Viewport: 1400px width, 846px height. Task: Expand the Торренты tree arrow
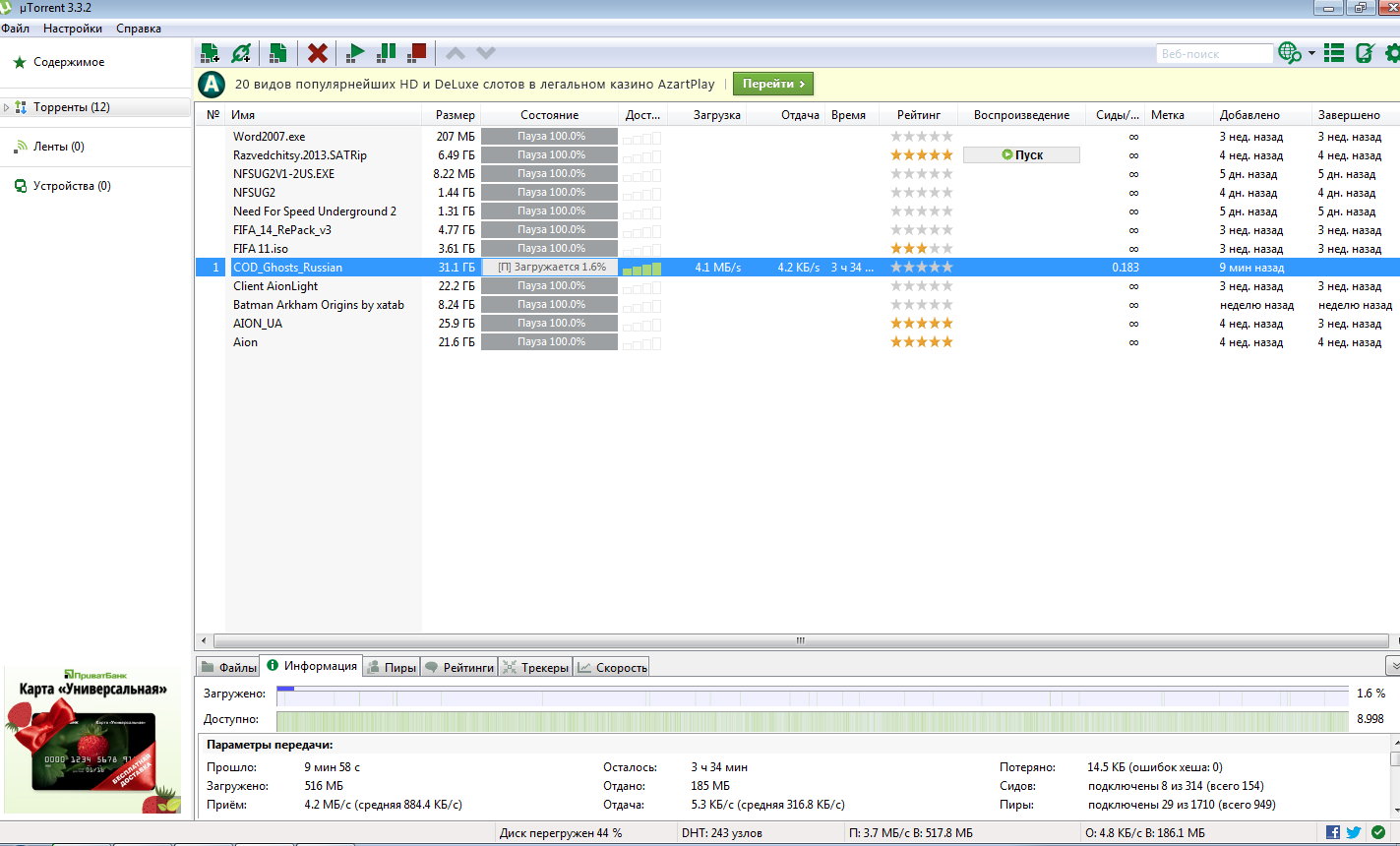coord(7,107)
